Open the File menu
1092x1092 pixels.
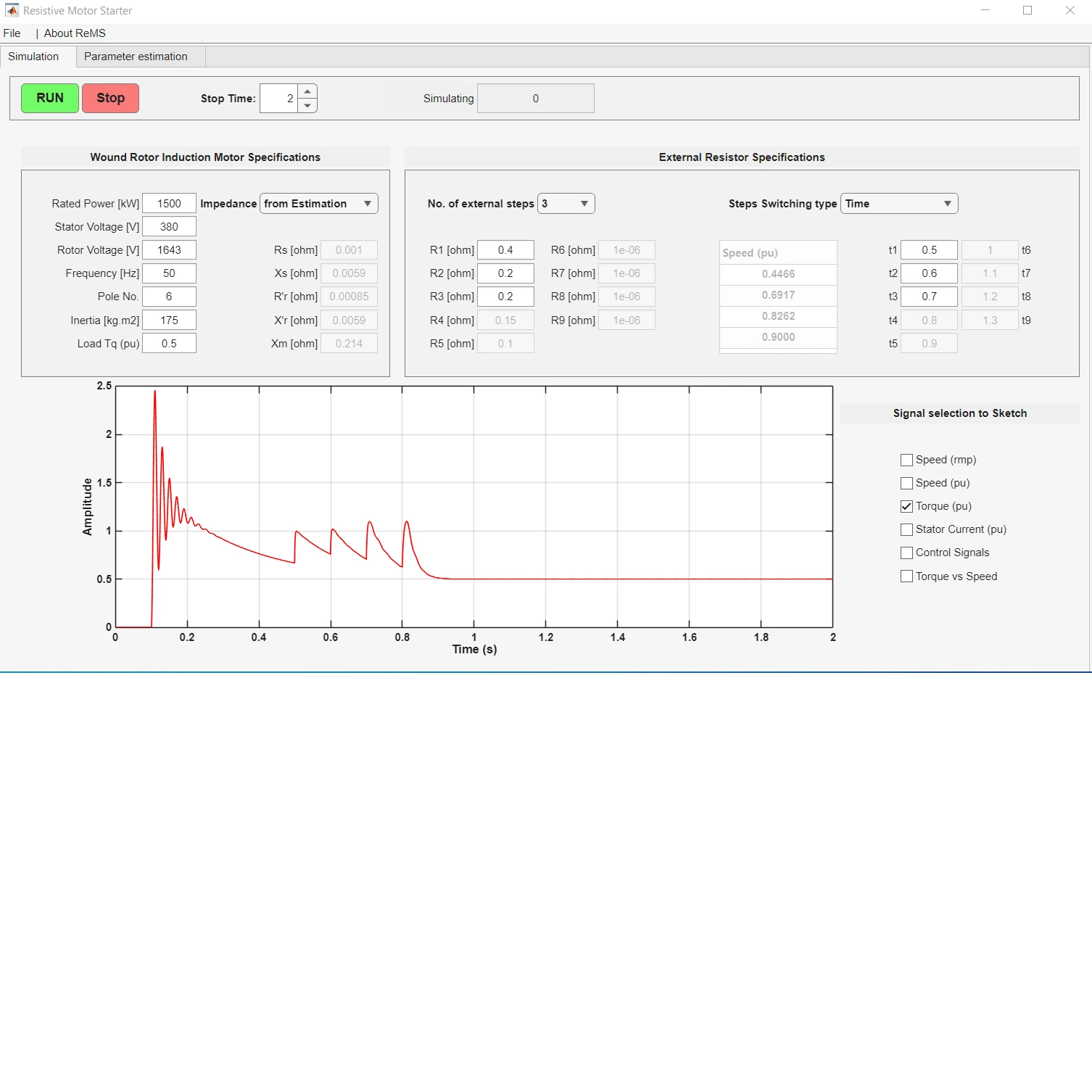click(12, 33)
